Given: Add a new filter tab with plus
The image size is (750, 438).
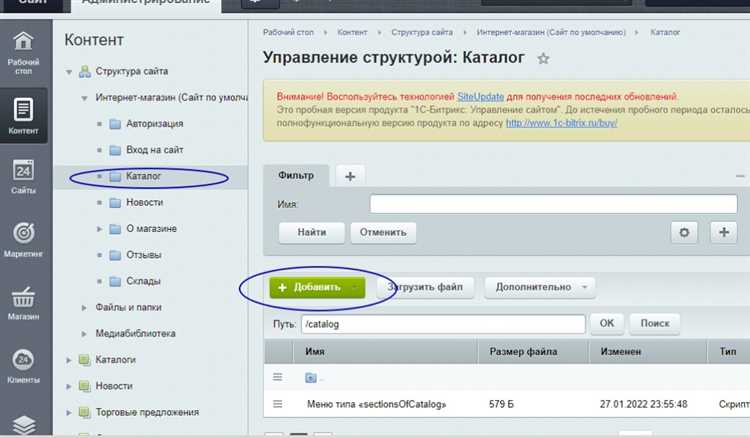Looking at the screenshot, I should tap(350, 176).
